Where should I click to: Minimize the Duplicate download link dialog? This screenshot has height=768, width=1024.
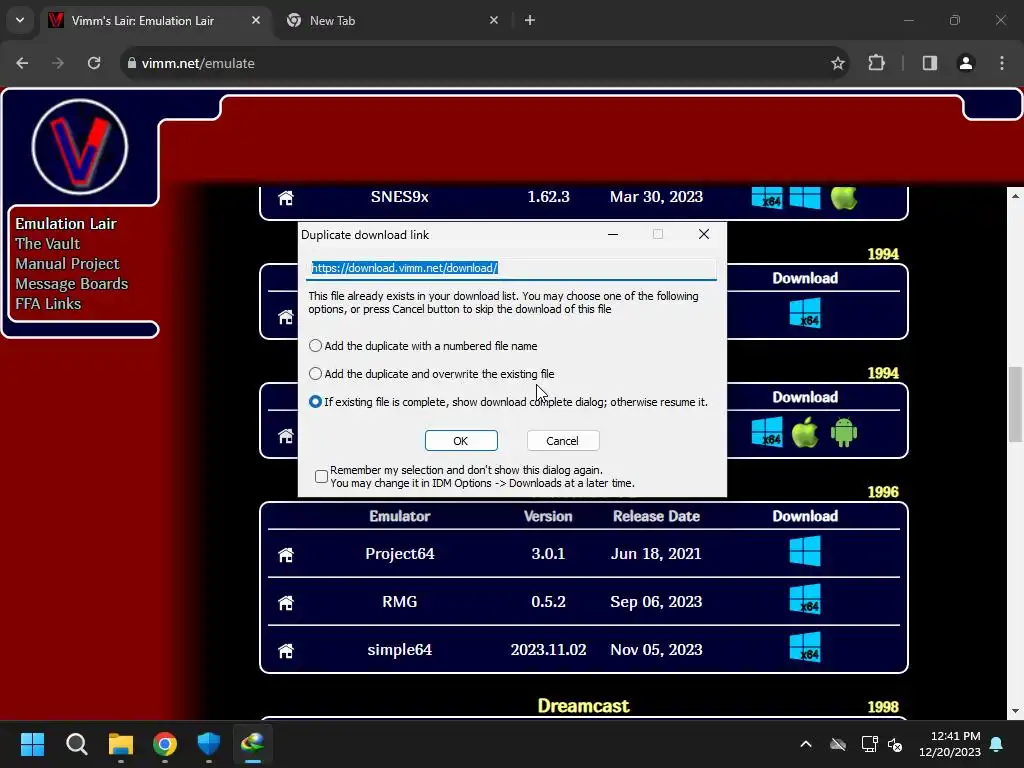(x=613, y=234)
